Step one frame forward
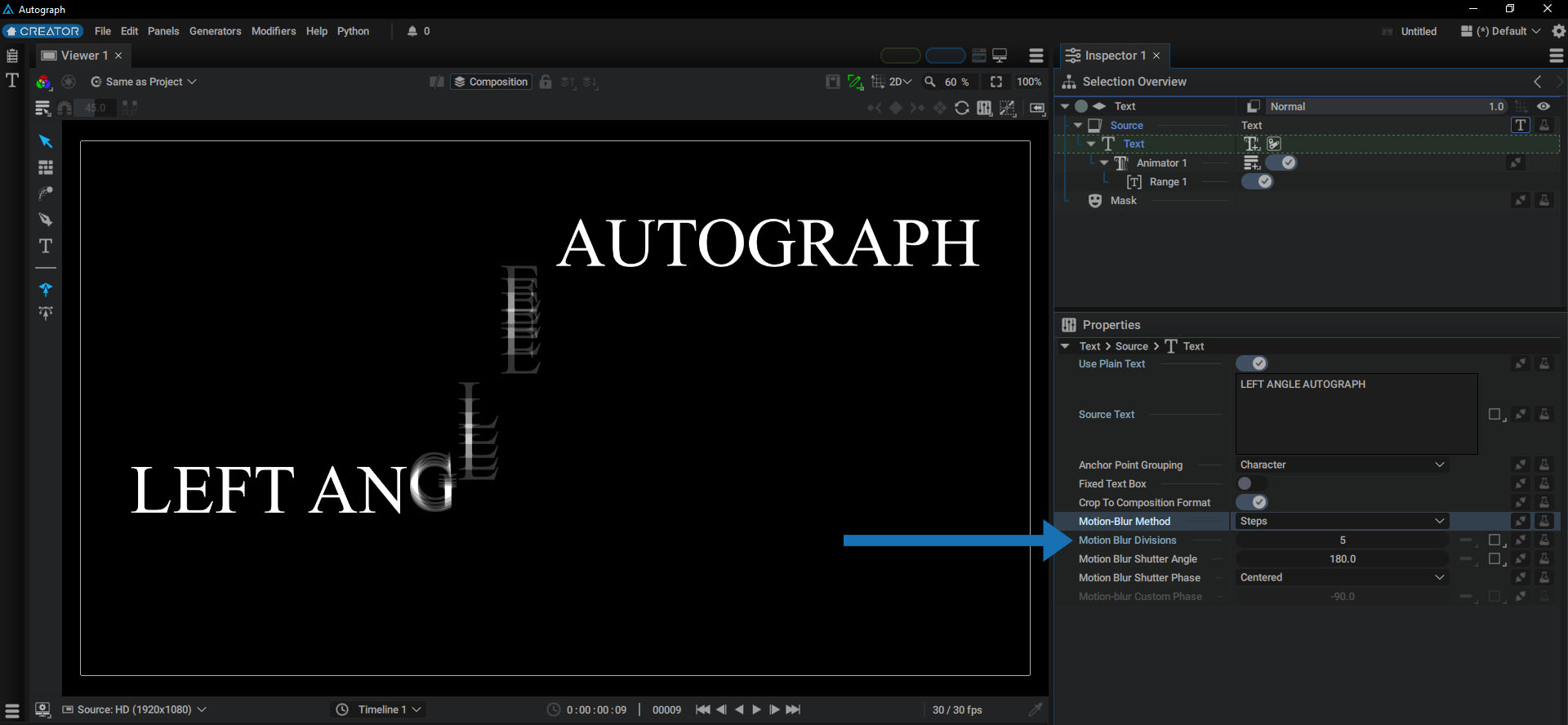1568x725 pixels. pyautogui.click(x=774, y=709)
